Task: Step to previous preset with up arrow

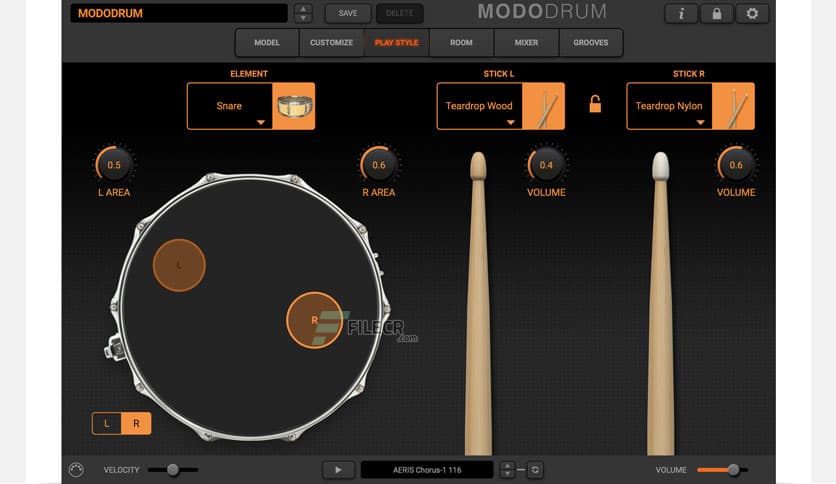Action: [x=303, y=9]
